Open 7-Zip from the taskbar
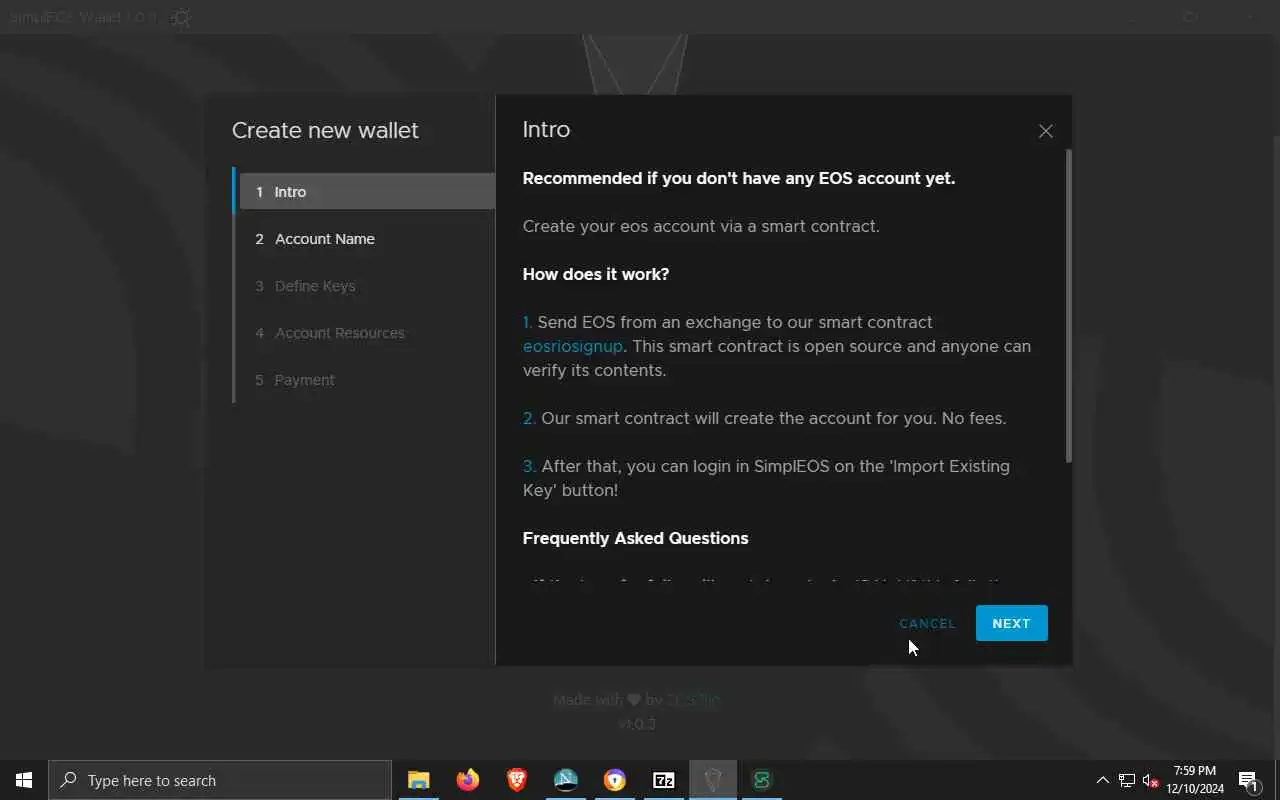The image size is (1280, 800). pyautogui.click(x=664, y=780)
